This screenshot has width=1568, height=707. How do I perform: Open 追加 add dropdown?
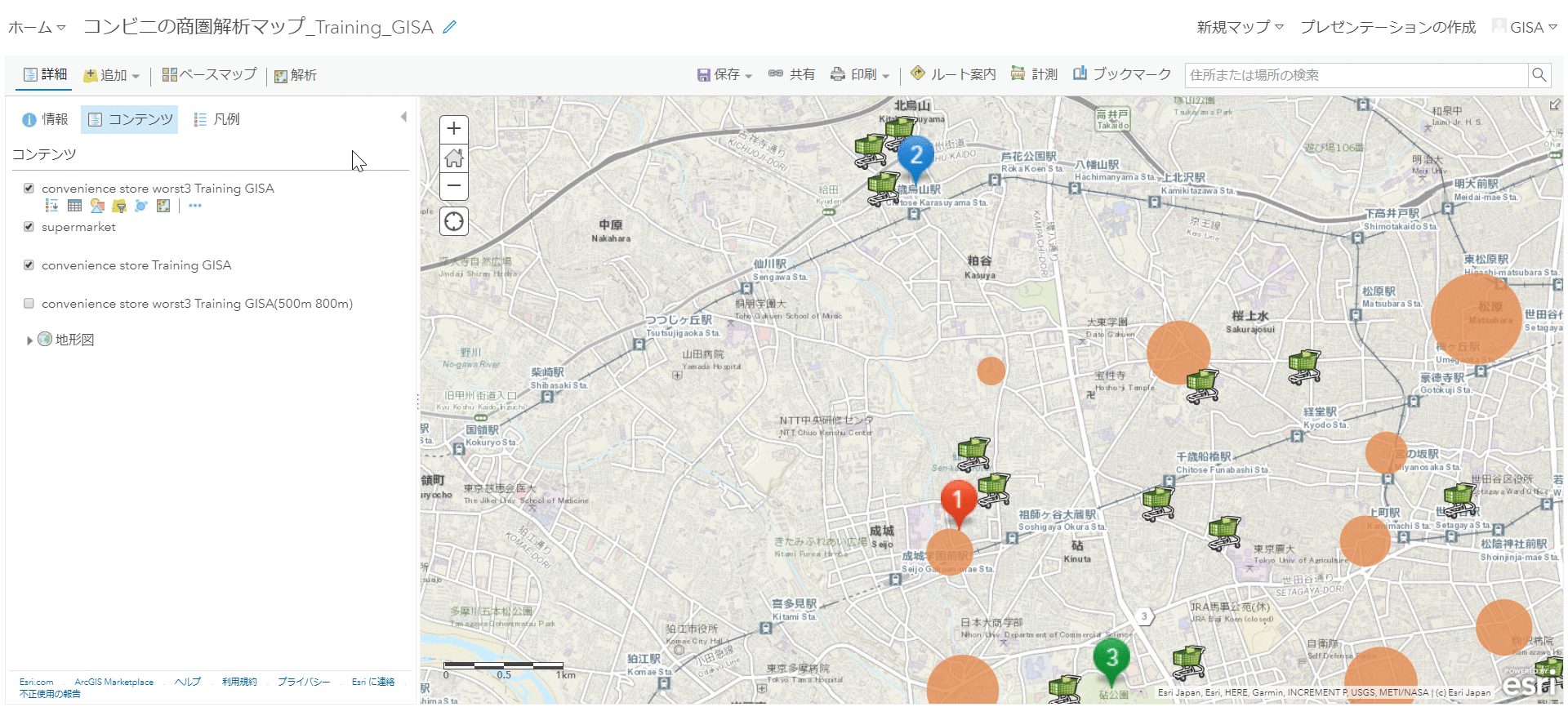tap(111, 75)
